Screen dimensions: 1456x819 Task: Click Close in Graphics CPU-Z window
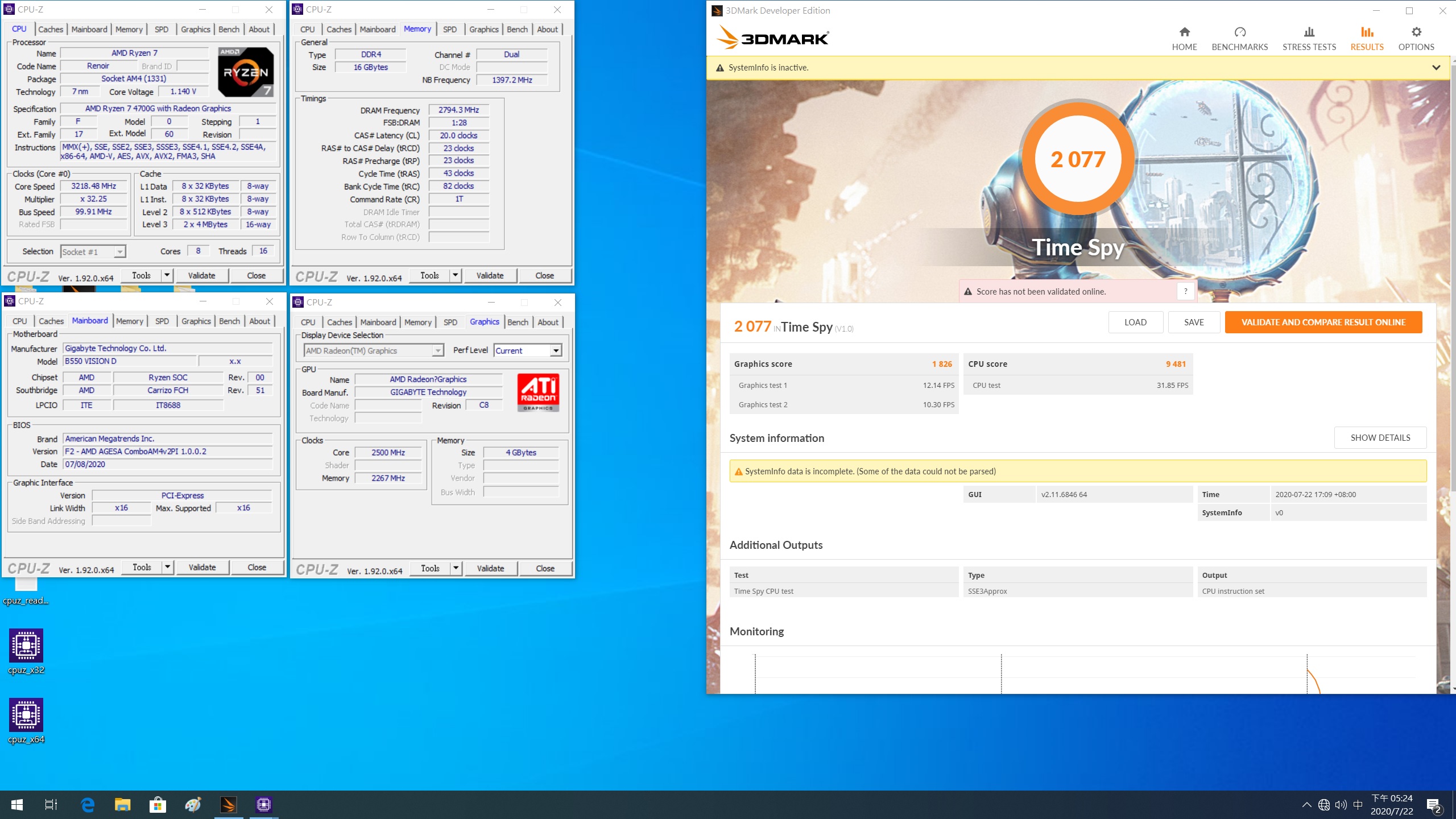(x=545, y=568)
